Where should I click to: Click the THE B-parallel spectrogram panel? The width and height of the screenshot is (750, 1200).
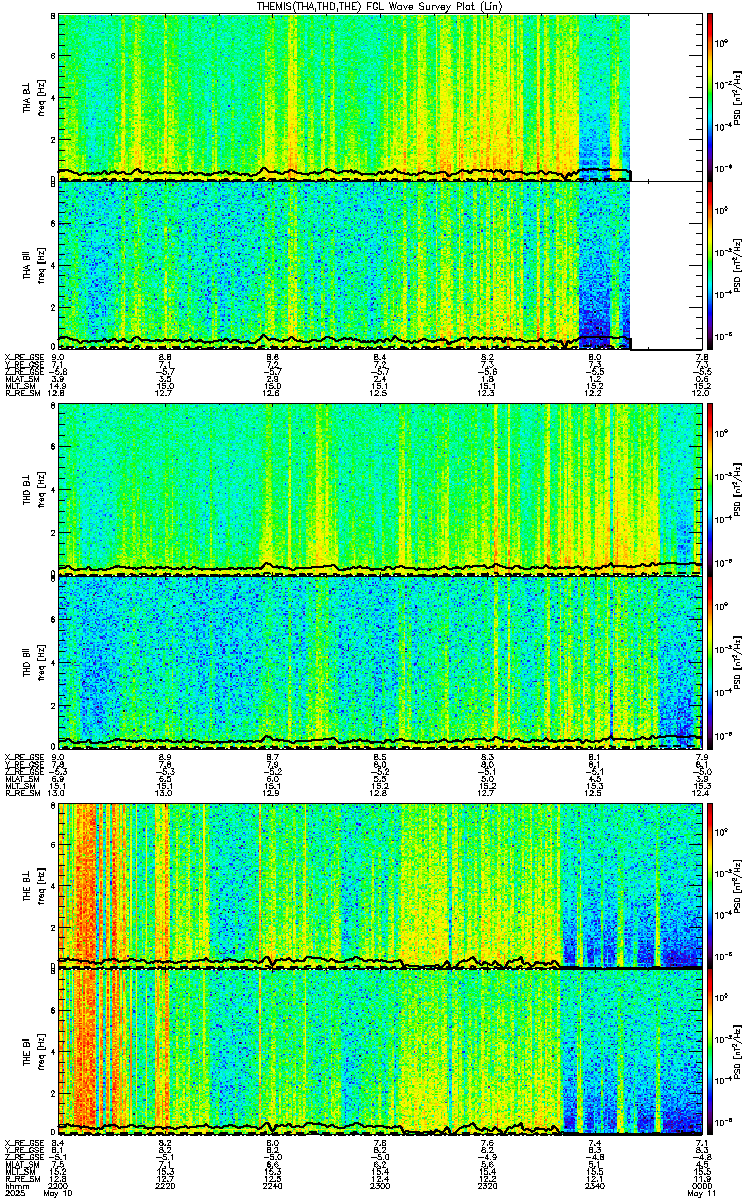point(379,1053)
